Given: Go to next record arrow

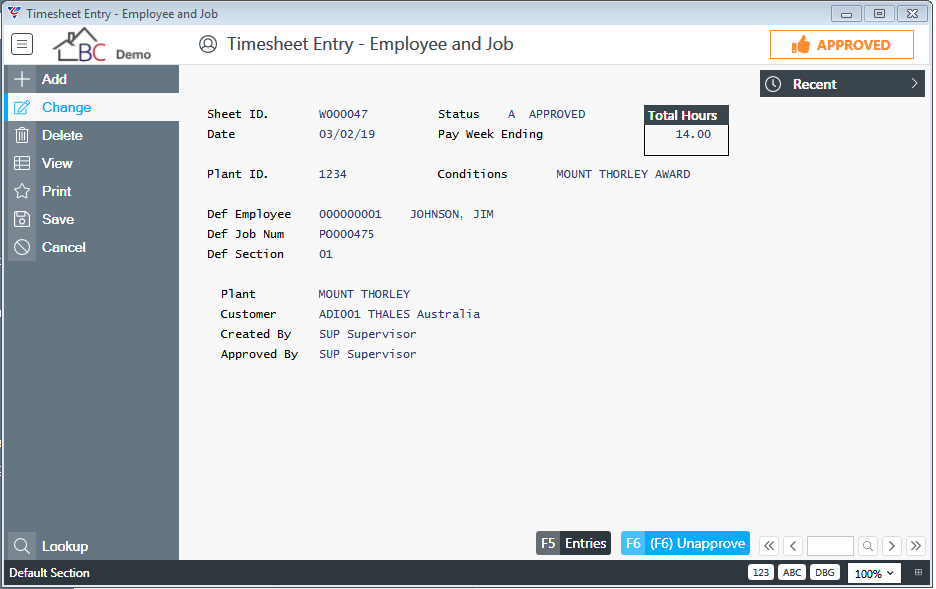Looking at the screenshot, I should [892, 545].
